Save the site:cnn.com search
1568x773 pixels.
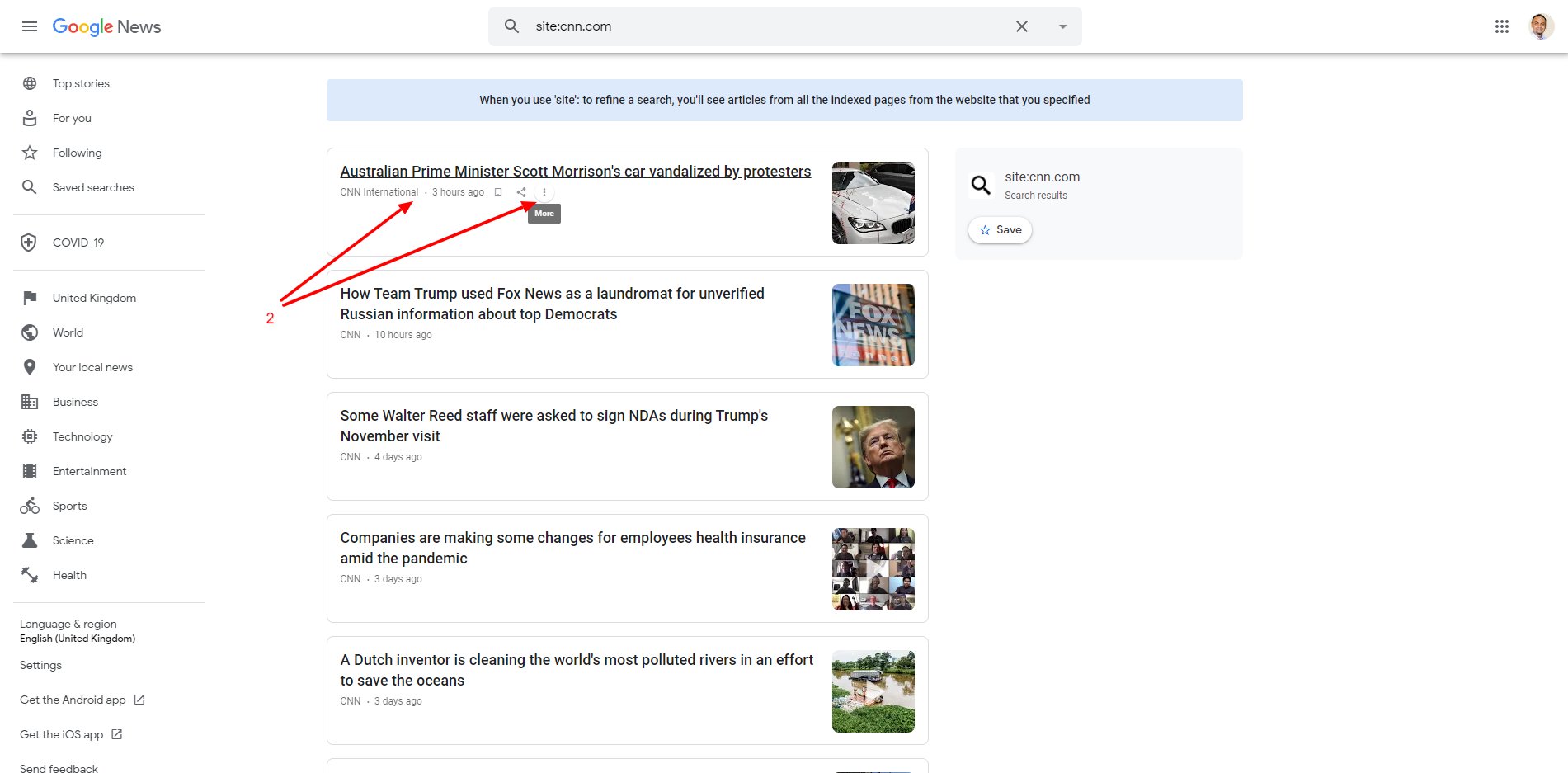(x=1000, y=230)
